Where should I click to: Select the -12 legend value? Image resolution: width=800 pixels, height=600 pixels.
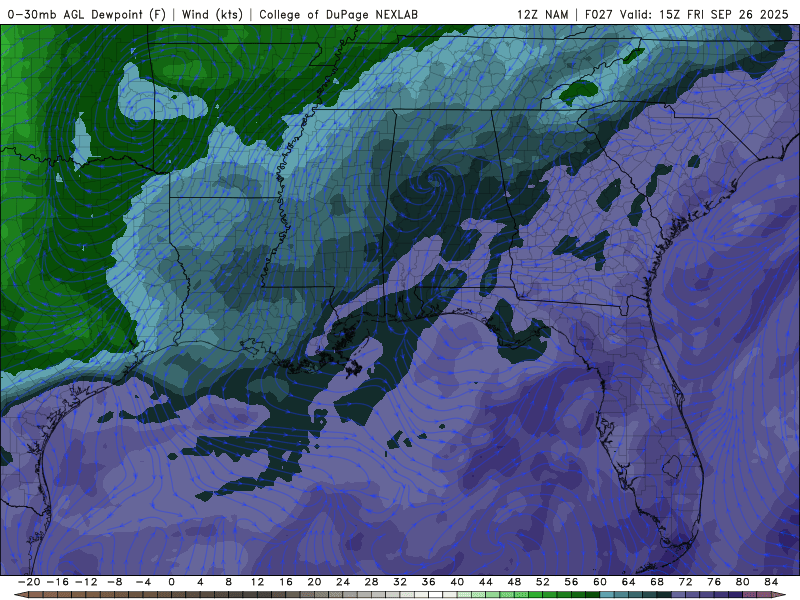[86, 582]
